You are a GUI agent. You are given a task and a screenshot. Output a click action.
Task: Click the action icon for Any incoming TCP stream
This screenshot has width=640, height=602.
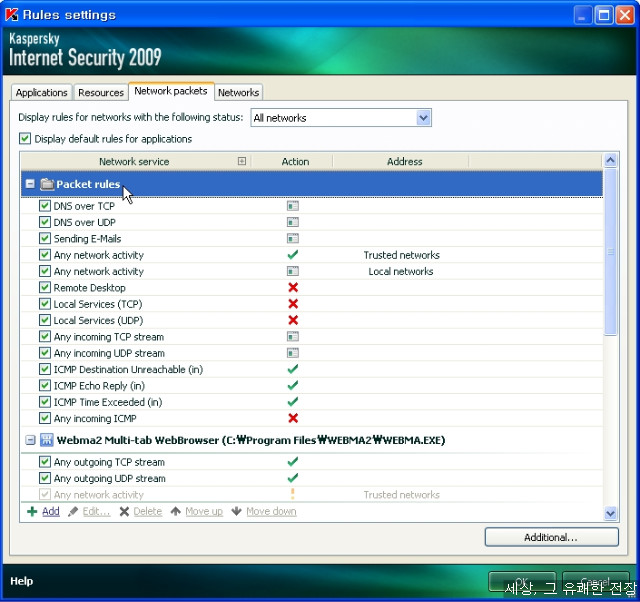(x=293, y=337)
